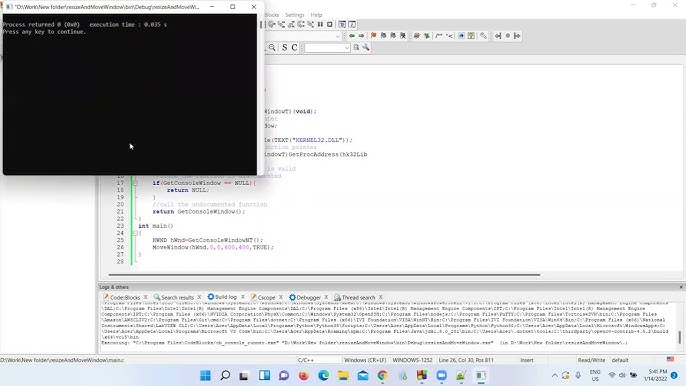Toggle the C match-case search button
This screenshot has height=386, width=686.
click(x=294, y=47)
